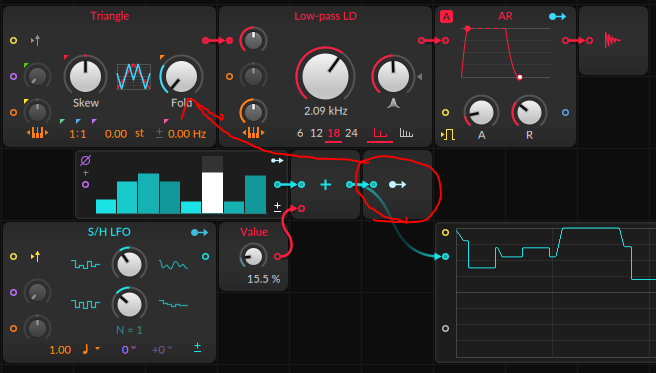Click the phase symbol icon in Steps module
Image resolution: width=656 pixels, height=373 pixels.
click(85, 160)
